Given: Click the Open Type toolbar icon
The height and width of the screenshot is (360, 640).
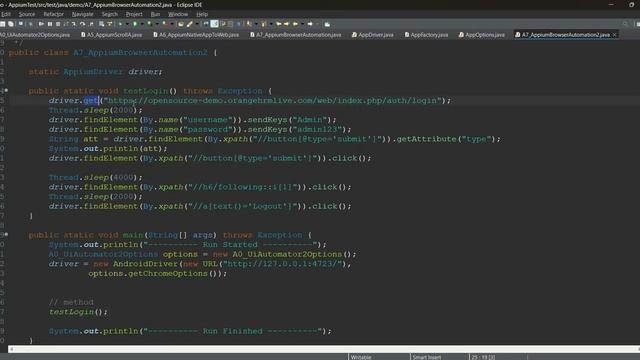Looking at the screenshot, I should tap(181, 24).
